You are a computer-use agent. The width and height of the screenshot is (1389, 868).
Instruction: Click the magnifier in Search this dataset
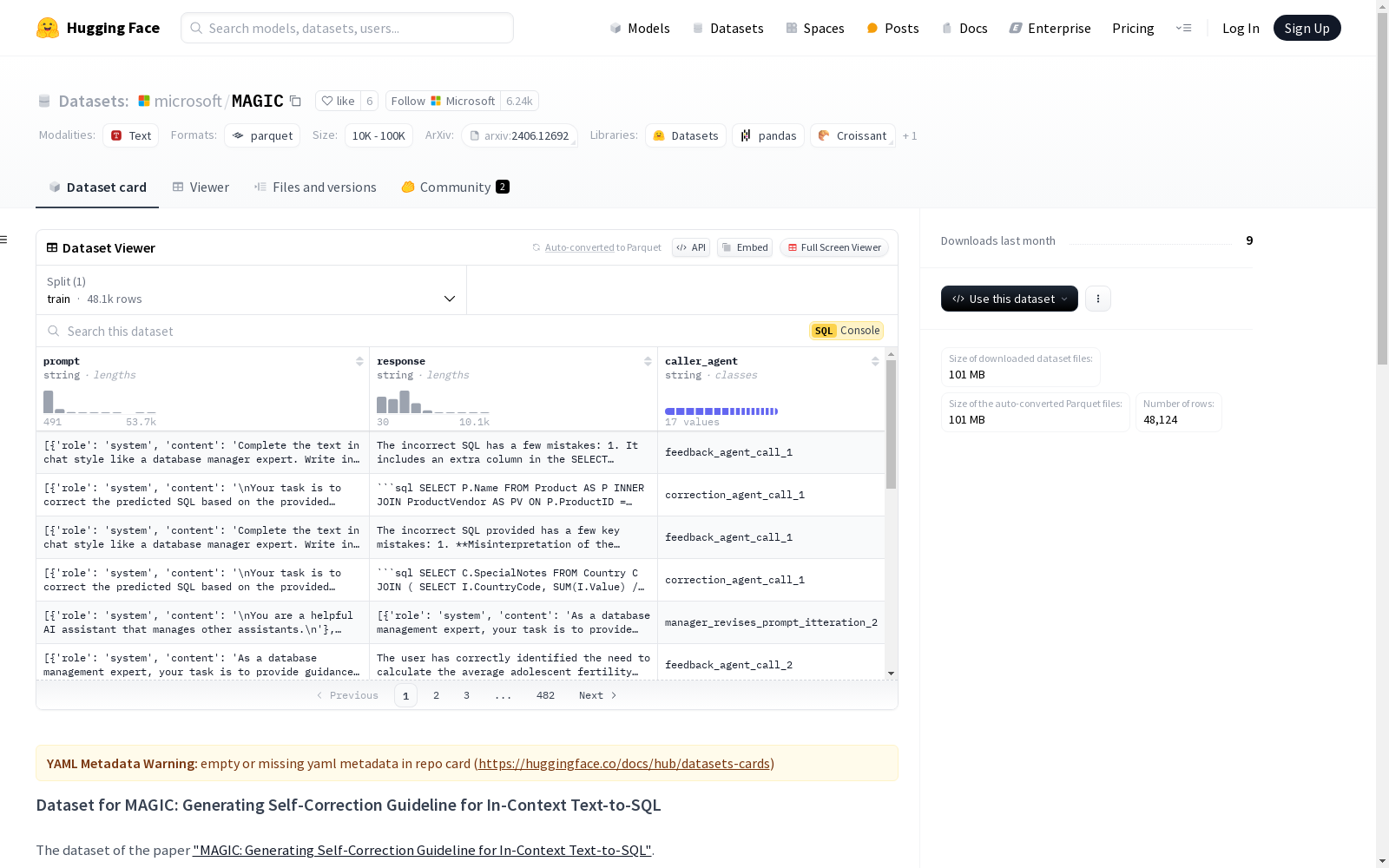tap(54, 331)
